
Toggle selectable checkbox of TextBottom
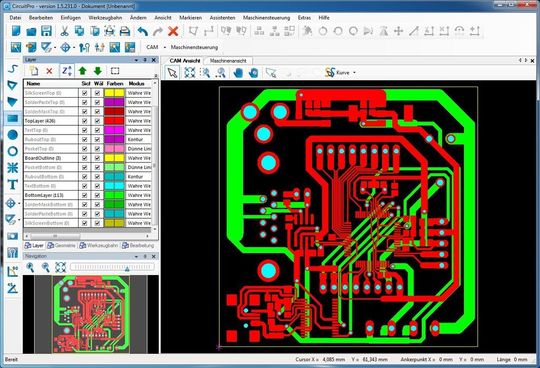[x=97, y=186]
